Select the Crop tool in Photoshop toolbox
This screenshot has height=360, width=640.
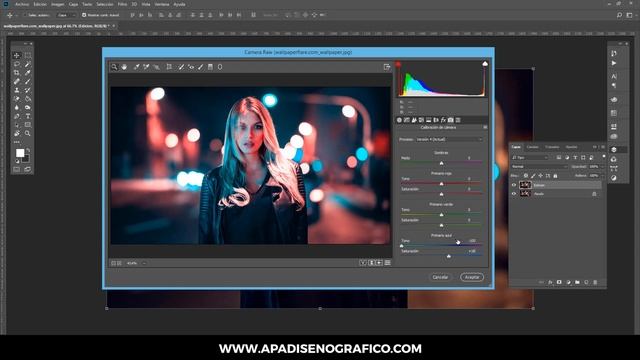pyautogui.click(x=17, y=73)
